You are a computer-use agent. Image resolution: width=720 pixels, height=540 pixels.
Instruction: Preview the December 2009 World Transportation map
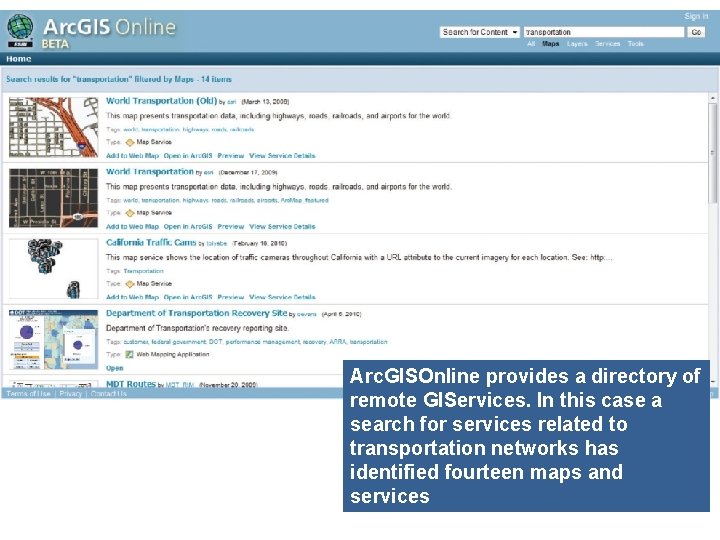(231, 227)
